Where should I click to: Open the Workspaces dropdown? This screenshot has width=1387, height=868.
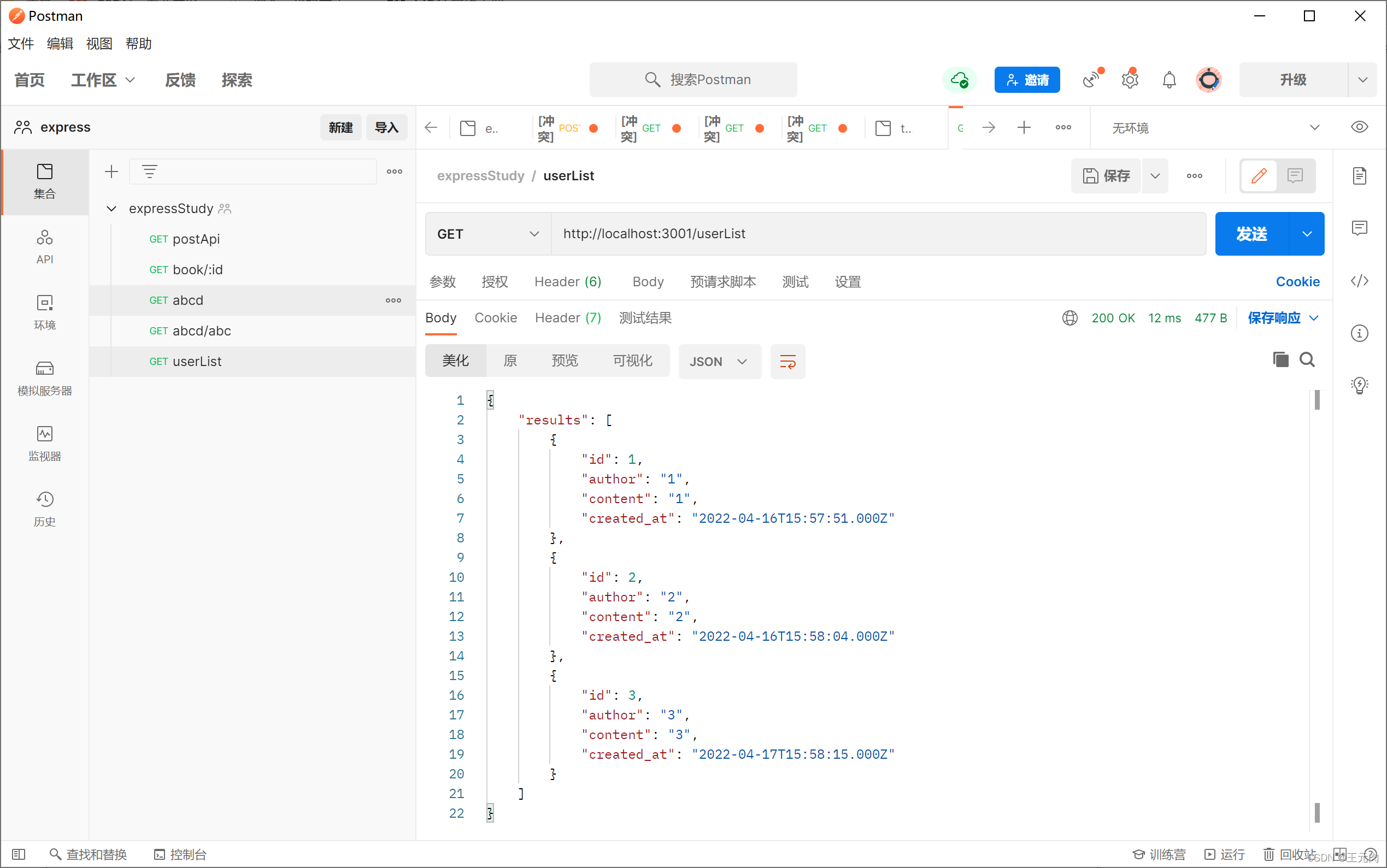(103, 80)
